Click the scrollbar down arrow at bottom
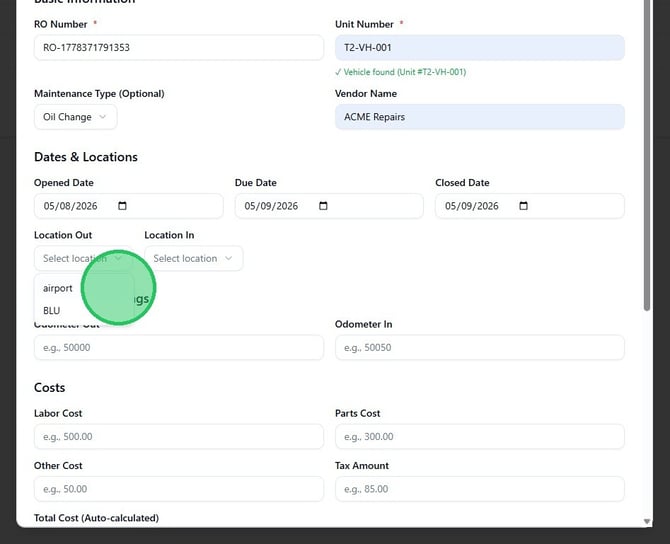This screenshot has width=670, height=544. coord(647,521)
